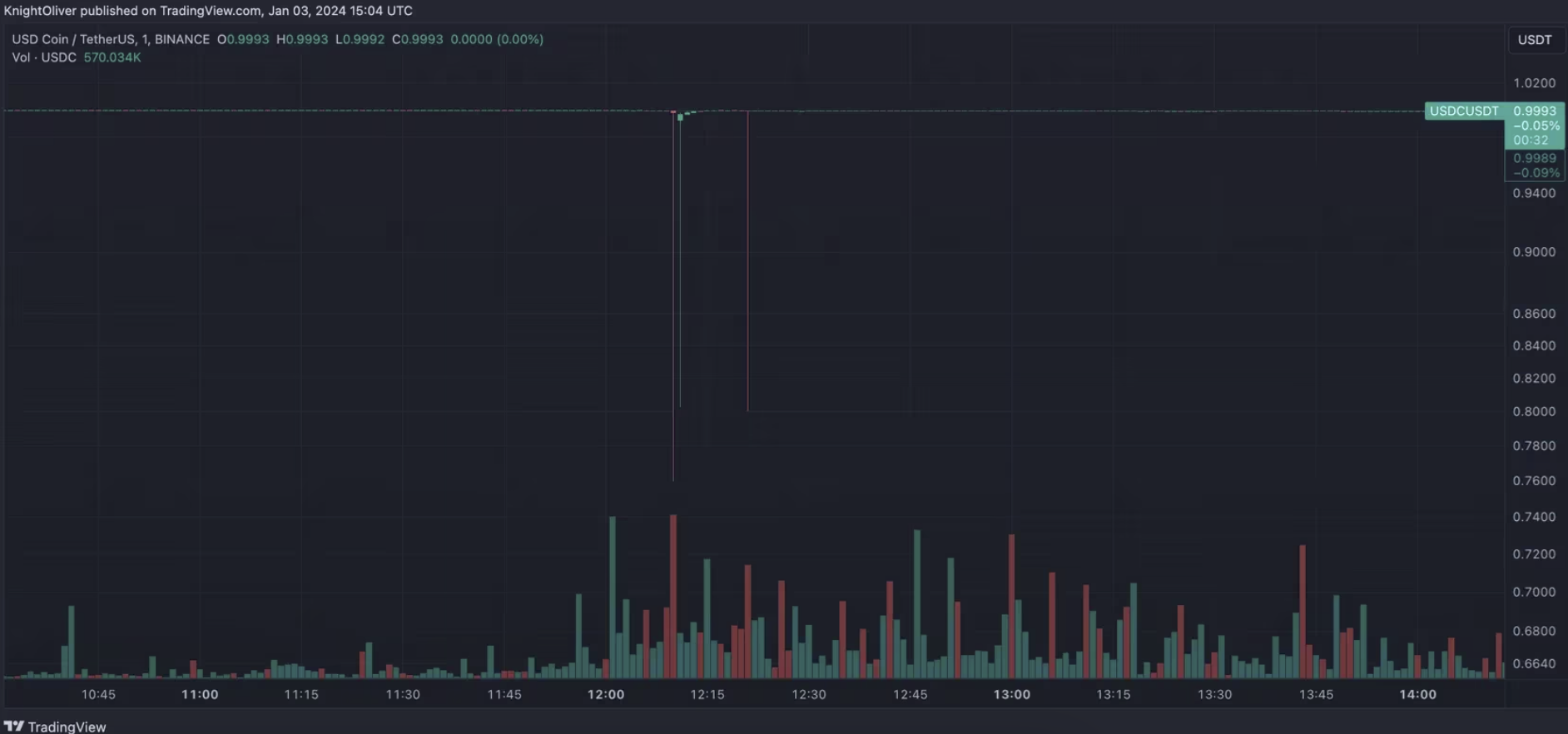
Task: Click the 0.9000 price axis label
Action: coord(1534,252)
